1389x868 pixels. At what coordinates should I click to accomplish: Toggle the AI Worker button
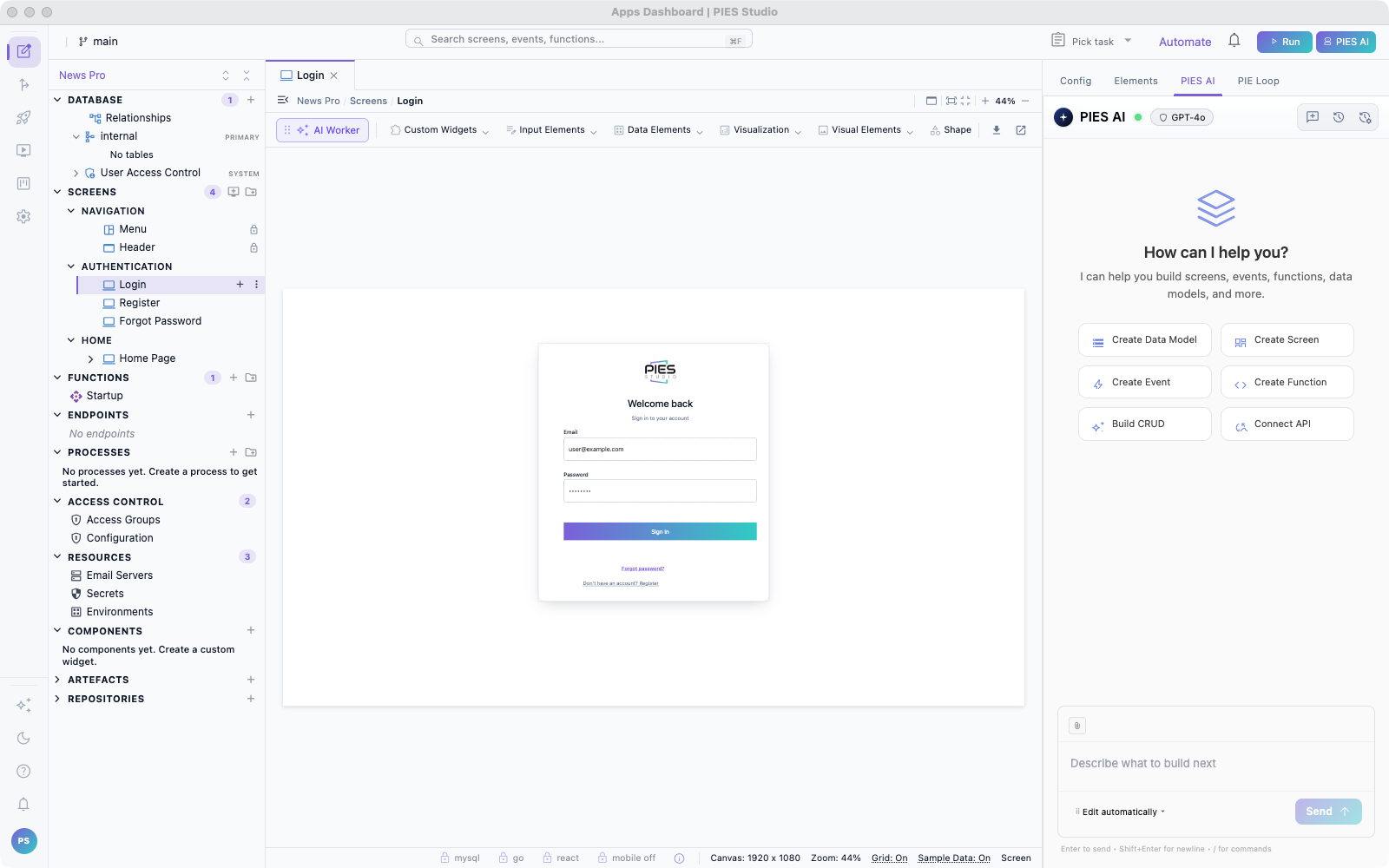323,130
